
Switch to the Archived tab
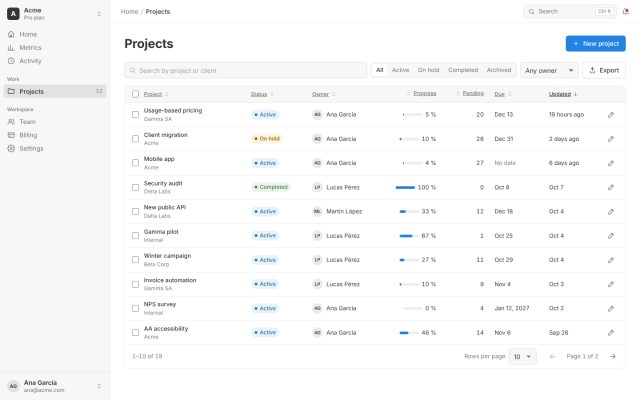pyautogui.click(x=499, y=70)
